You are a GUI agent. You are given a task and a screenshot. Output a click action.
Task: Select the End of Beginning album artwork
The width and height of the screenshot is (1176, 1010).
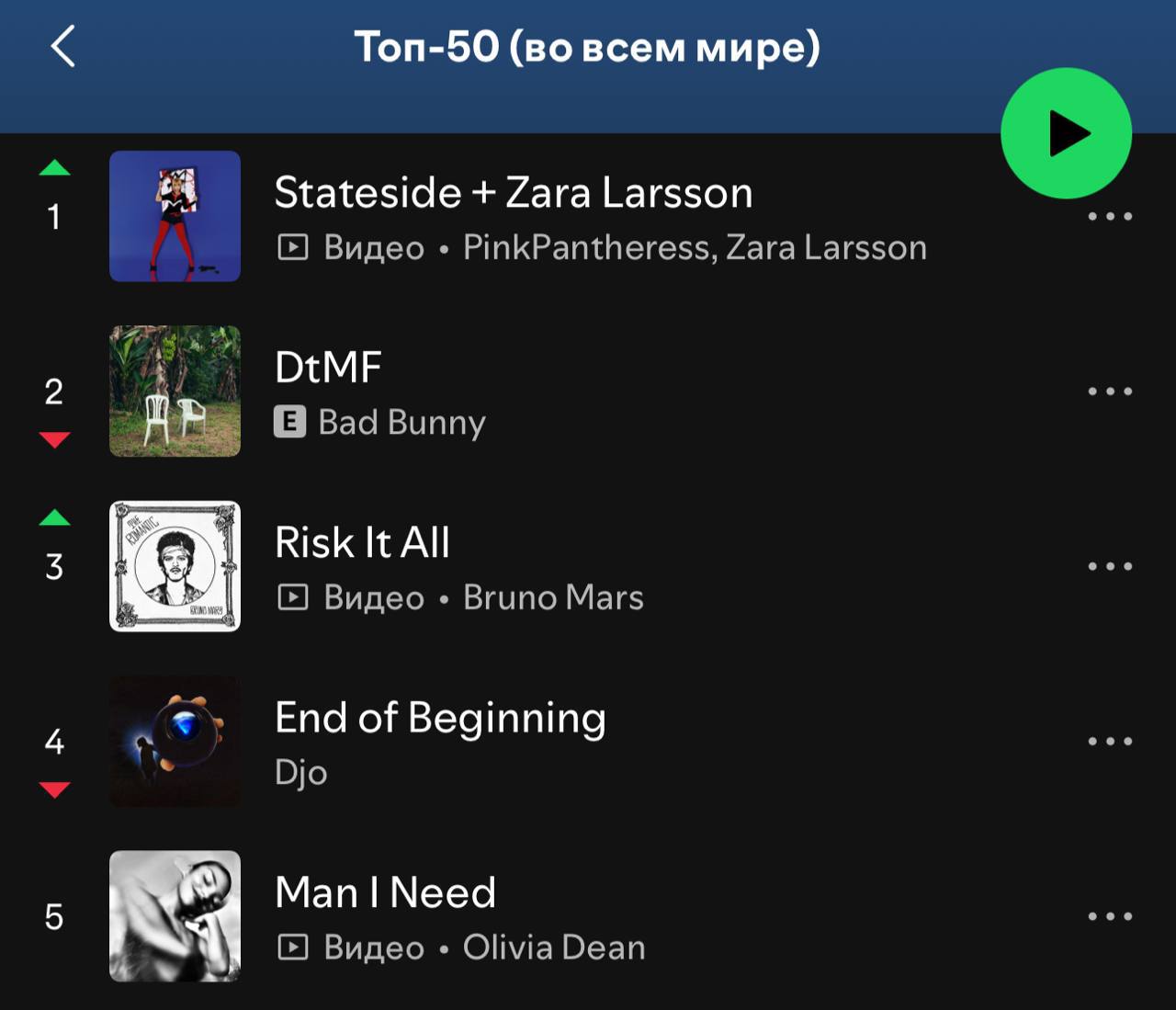175,741
